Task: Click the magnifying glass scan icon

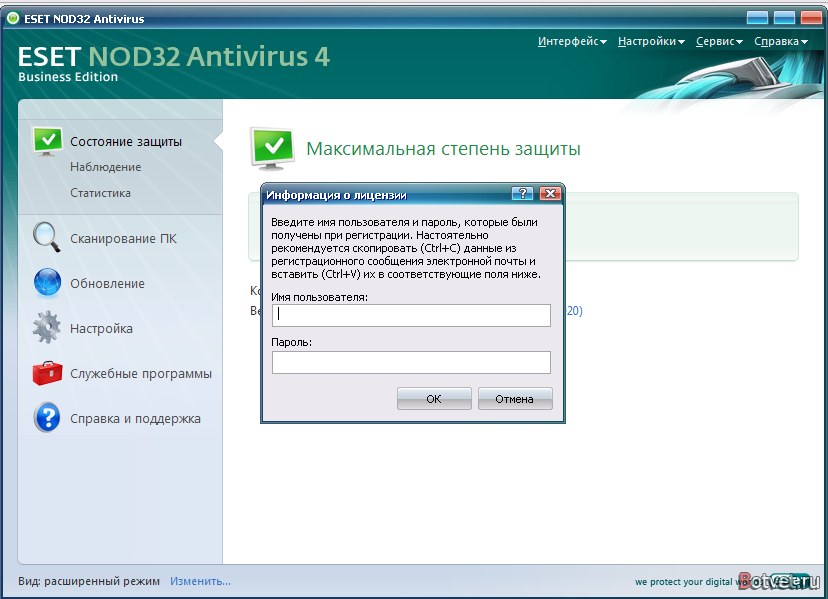Action: tap(46, 237)
